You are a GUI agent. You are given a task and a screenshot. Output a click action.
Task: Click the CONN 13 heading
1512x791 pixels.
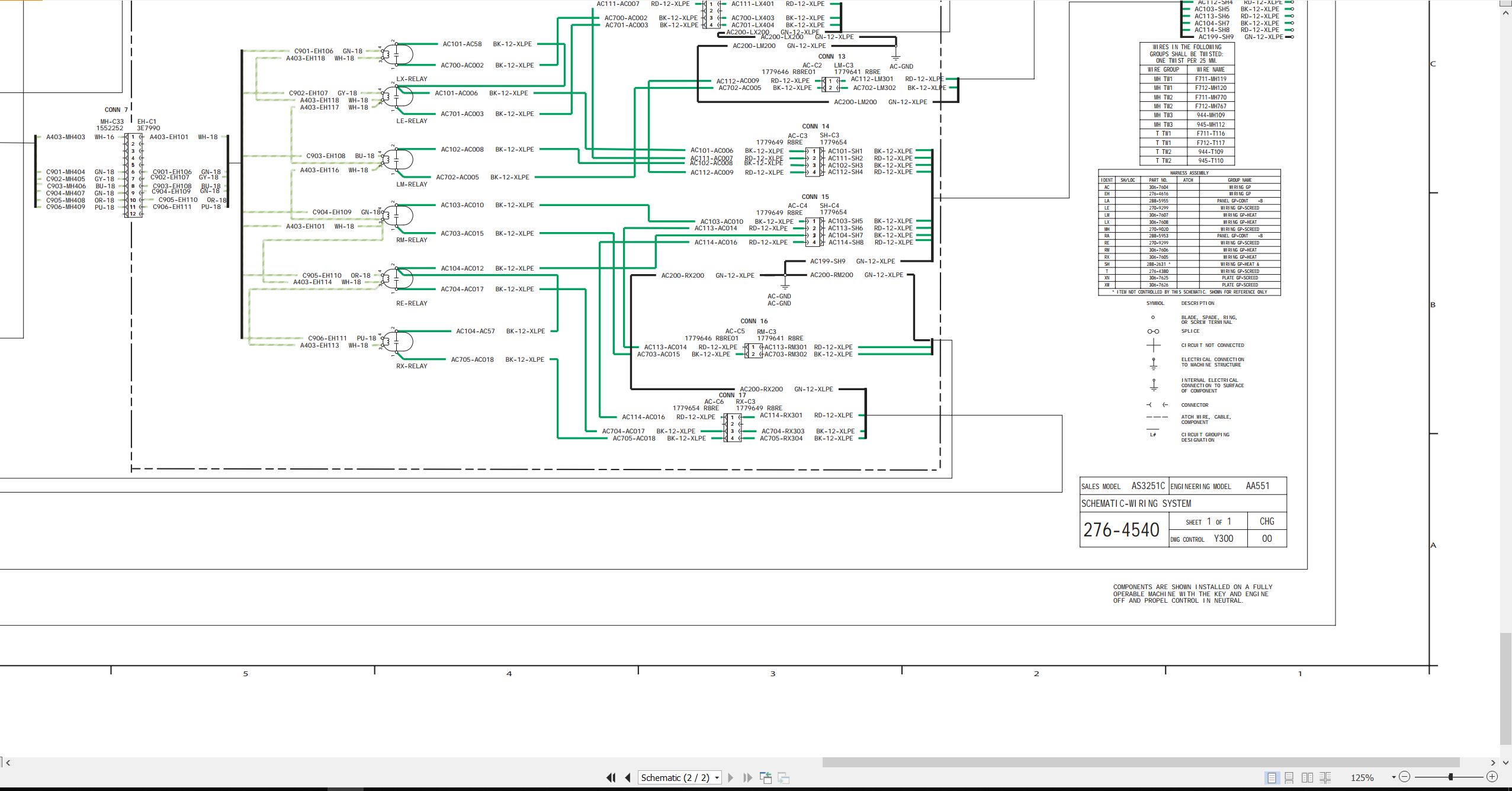[x=832, y=56]
